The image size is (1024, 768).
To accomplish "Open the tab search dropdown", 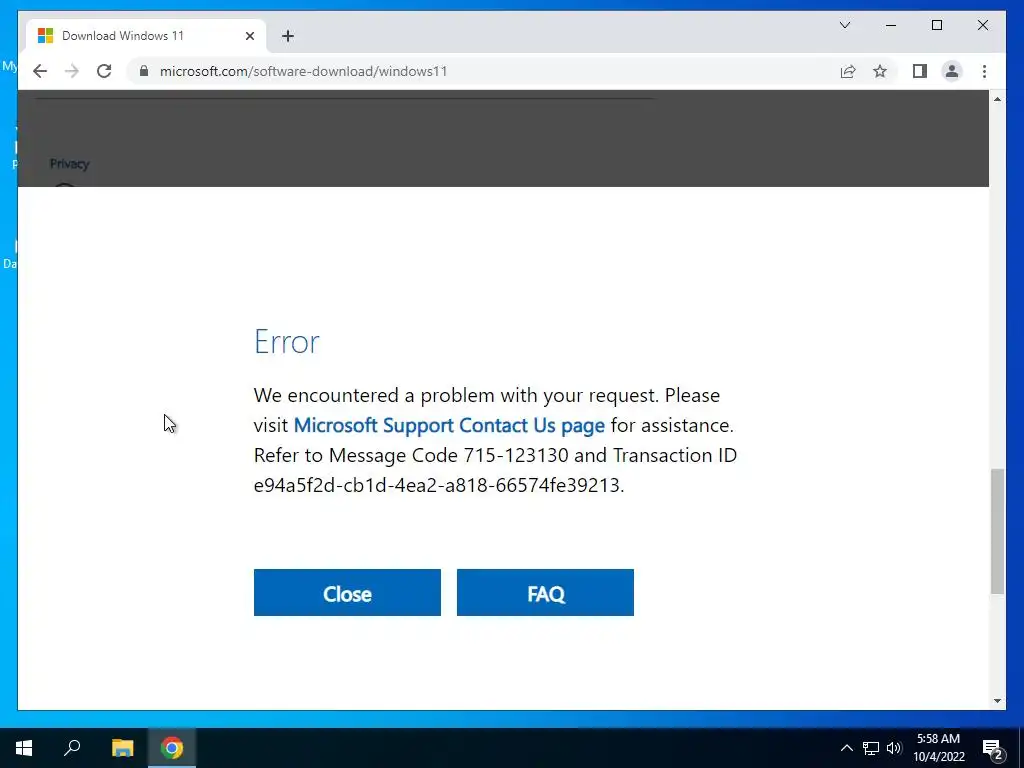I will click(x=844, y=25).
